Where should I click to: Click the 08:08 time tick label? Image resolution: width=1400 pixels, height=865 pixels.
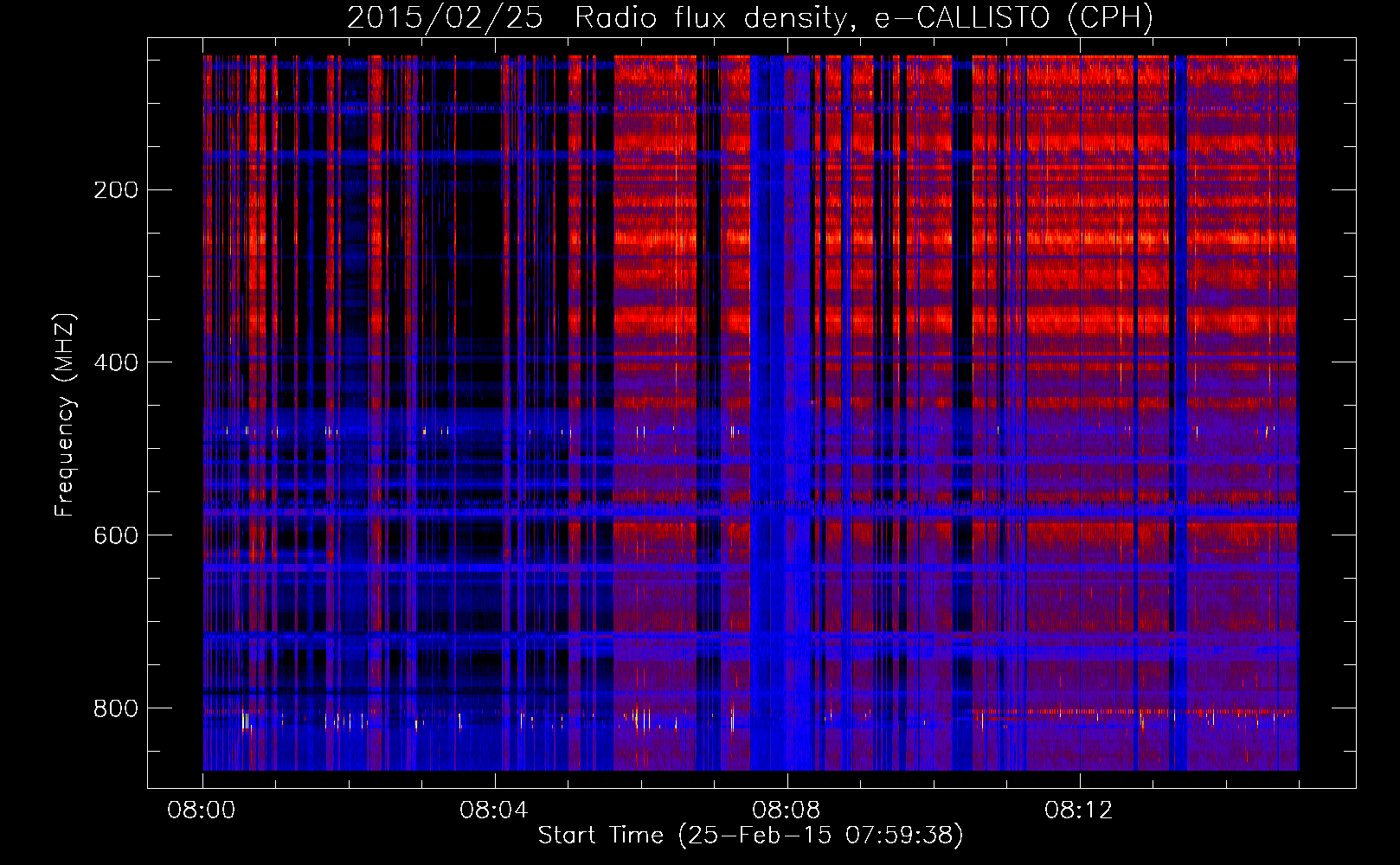787,811
